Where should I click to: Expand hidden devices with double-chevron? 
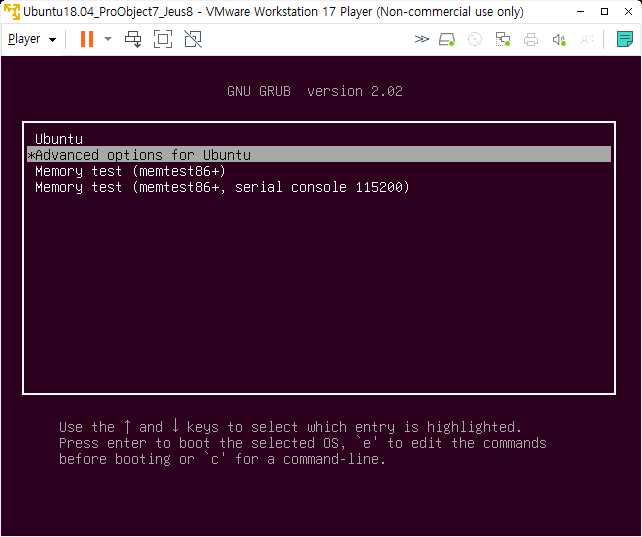[421, 39]
